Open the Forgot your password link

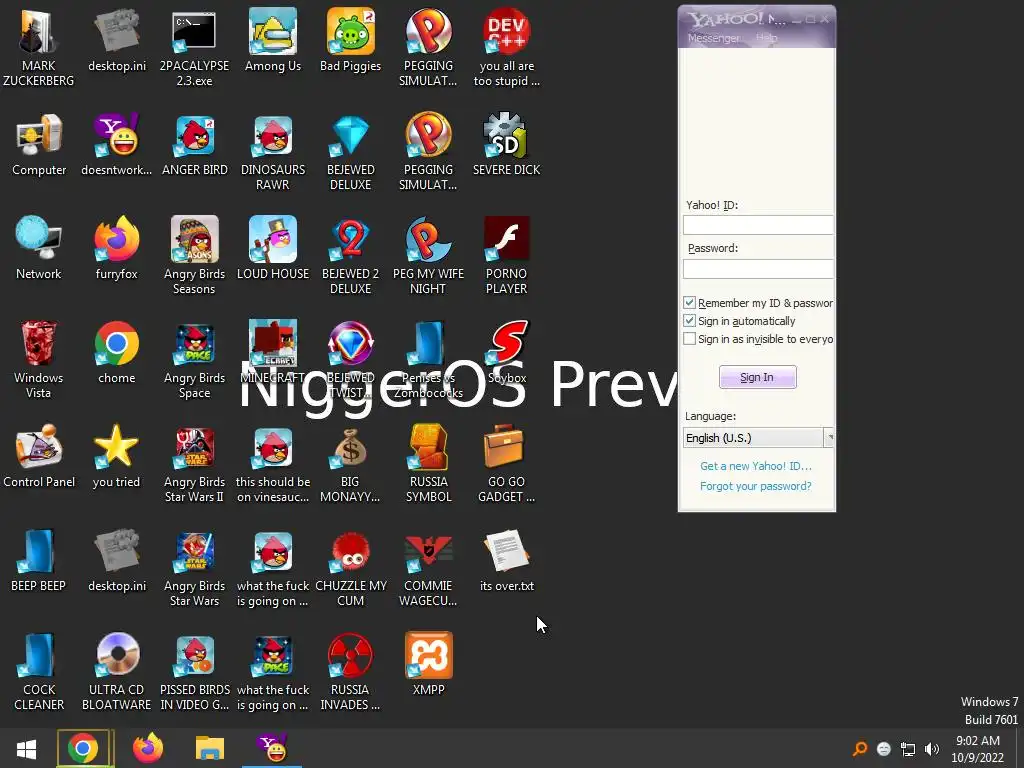(756, 486)
